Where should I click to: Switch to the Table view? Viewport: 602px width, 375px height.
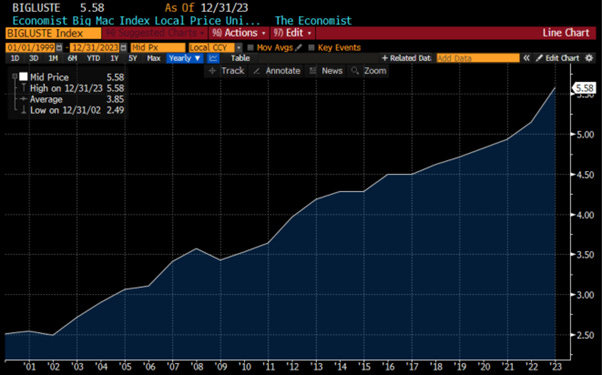tap(240, 58)
